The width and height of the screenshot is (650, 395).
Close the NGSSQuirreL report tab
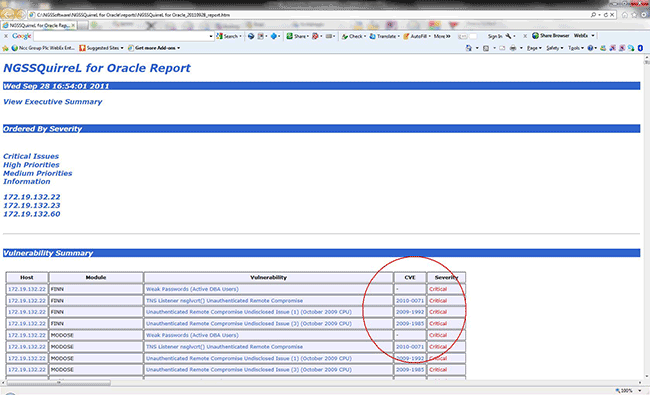[x=73, y=25]
